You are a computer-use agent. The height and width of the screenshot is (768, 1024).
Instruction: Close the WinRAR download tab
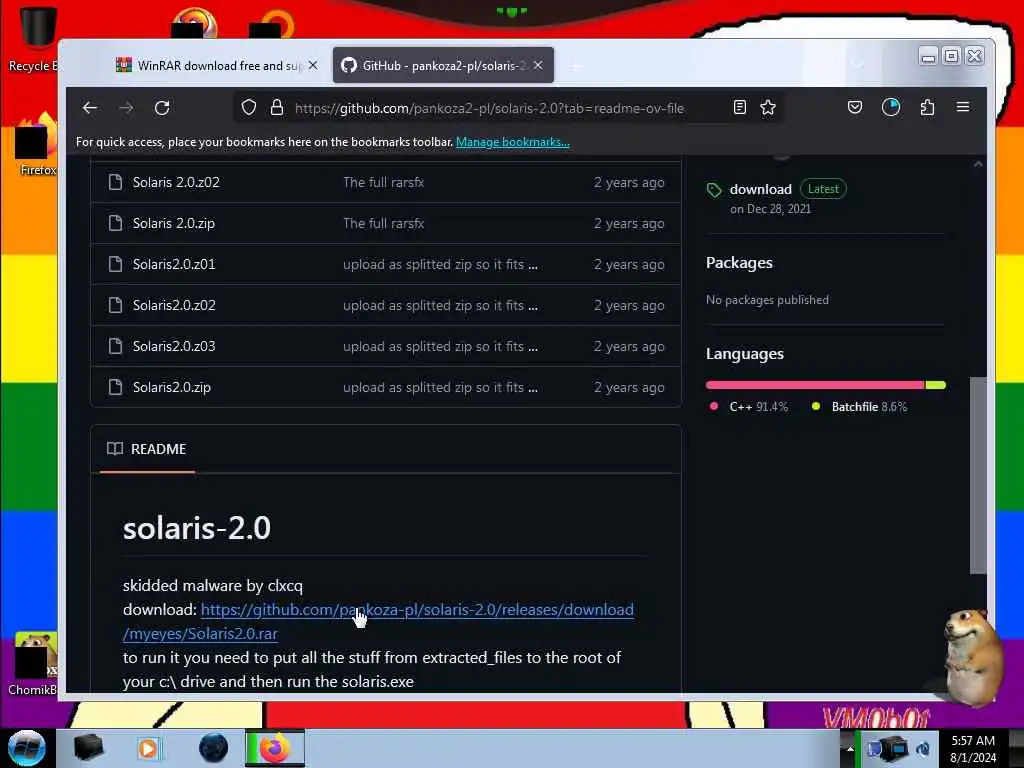tap(313, 65)
